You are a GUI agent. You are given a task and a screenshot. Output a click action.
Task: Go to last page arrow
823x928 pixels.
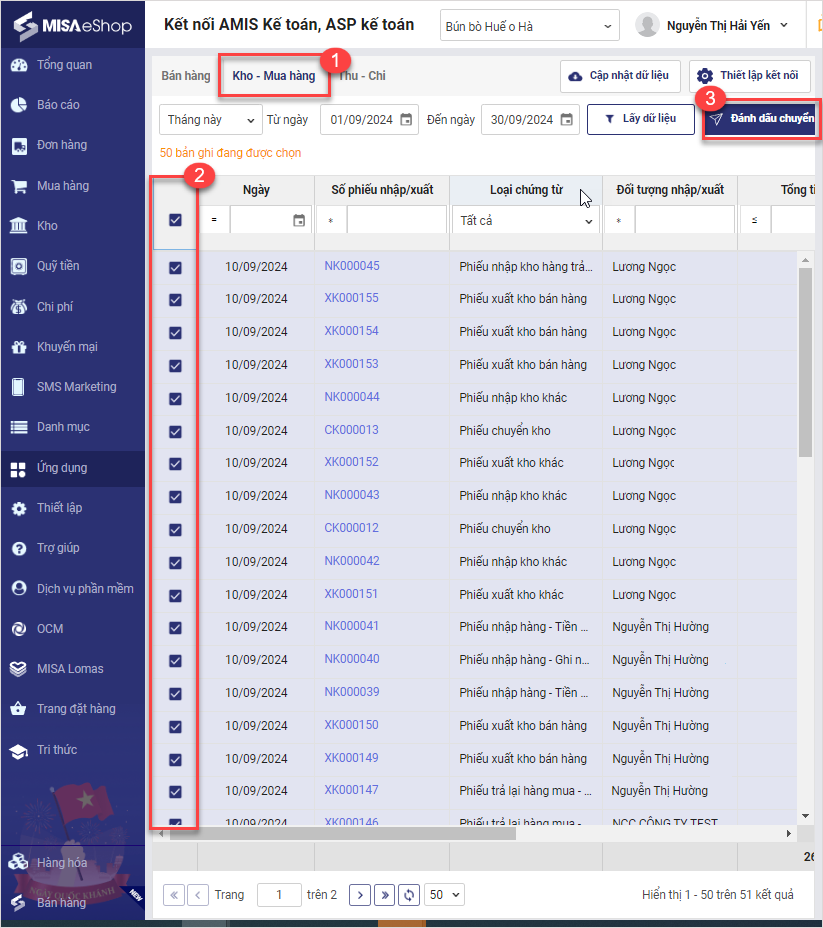385,895
